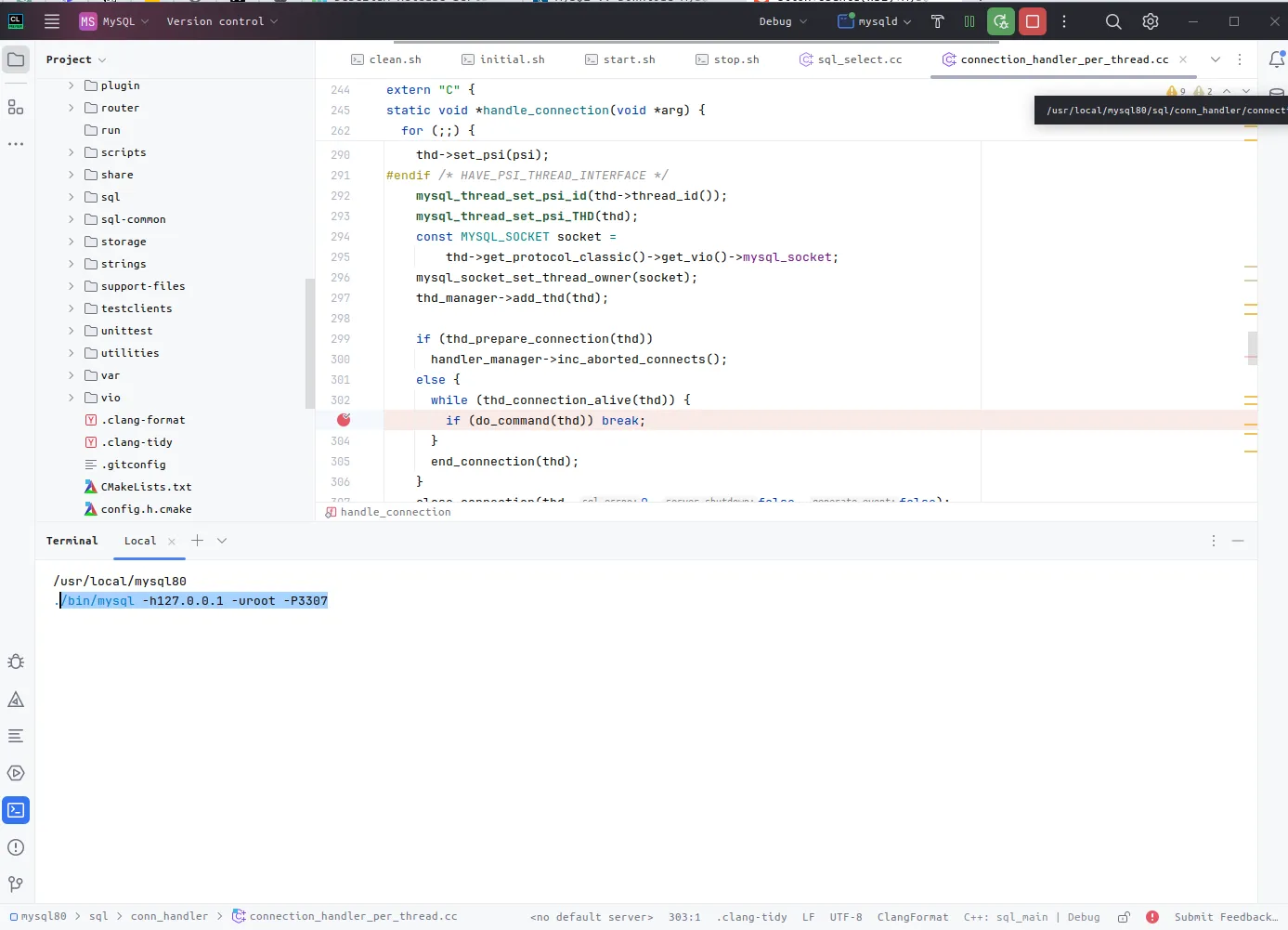Click the editor vertical scrollbar thumb
Image resolution: width=1288 pixels, height=930 pixels.
coord(1253,347)
